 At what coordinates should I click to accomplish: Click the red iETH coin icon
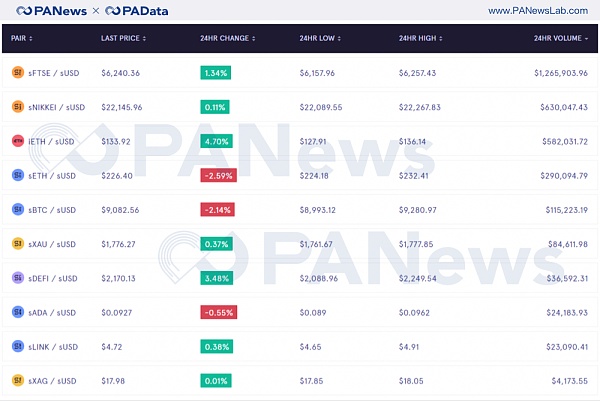[17, 141]
